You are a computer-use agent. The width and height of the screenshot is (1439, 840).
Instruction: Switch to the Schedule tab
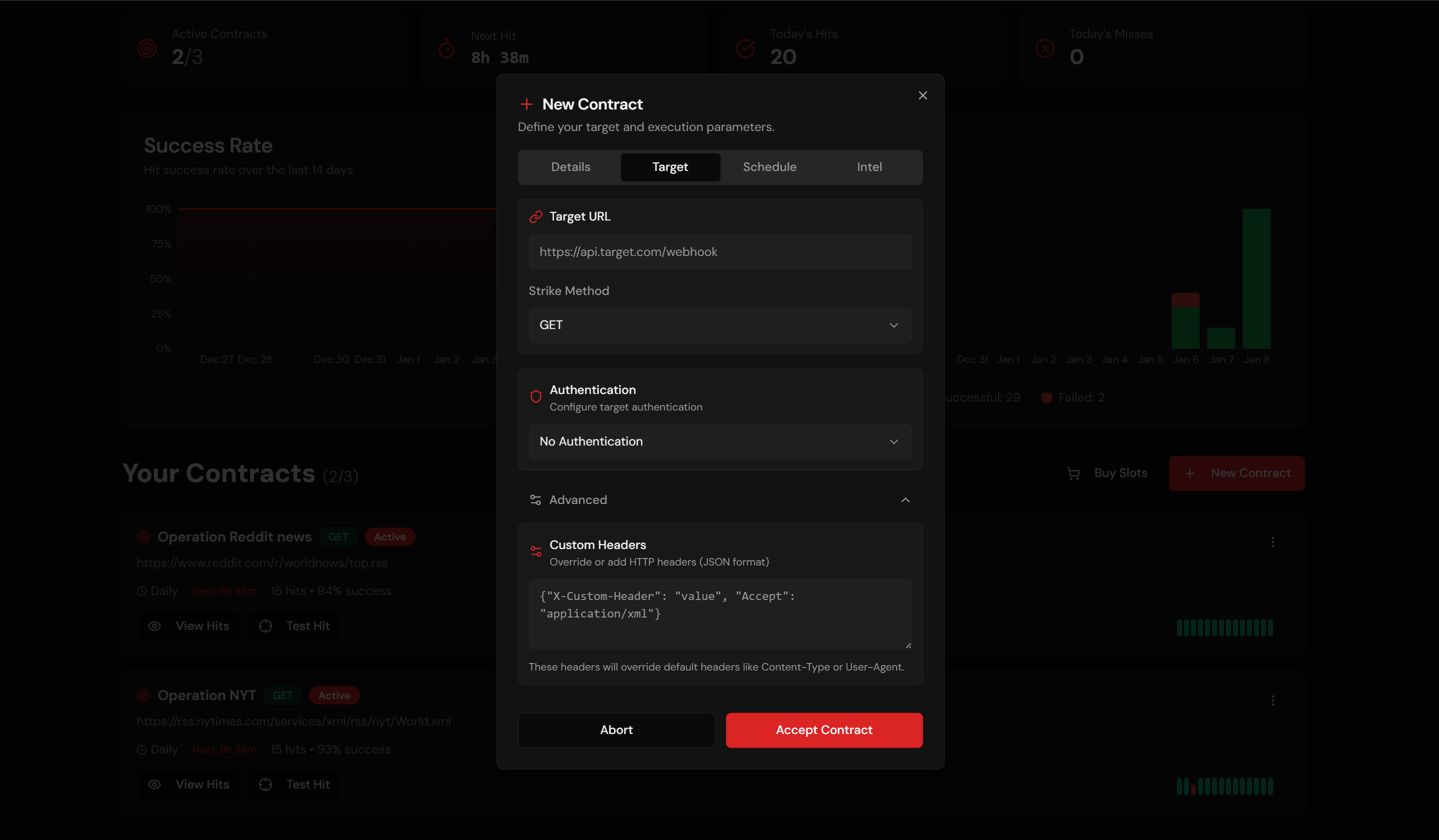coord(769,166)
